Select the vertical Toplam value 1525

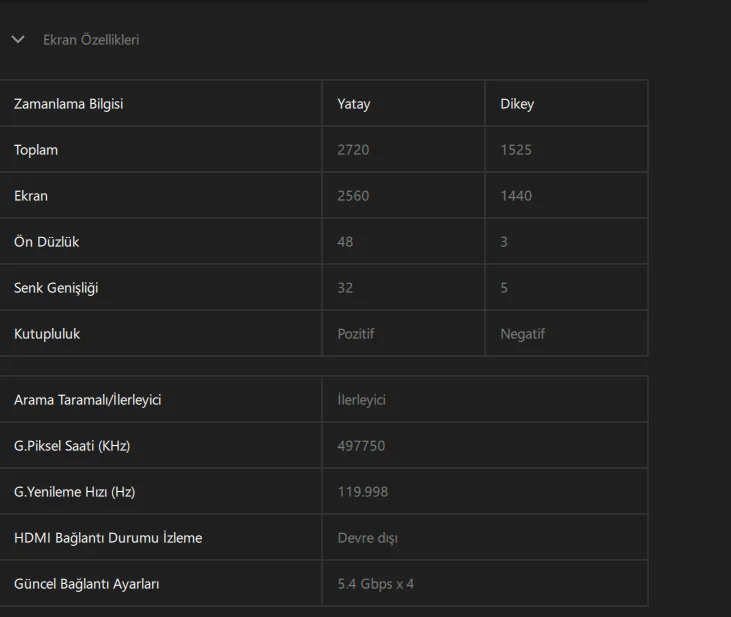pos(516,150)
